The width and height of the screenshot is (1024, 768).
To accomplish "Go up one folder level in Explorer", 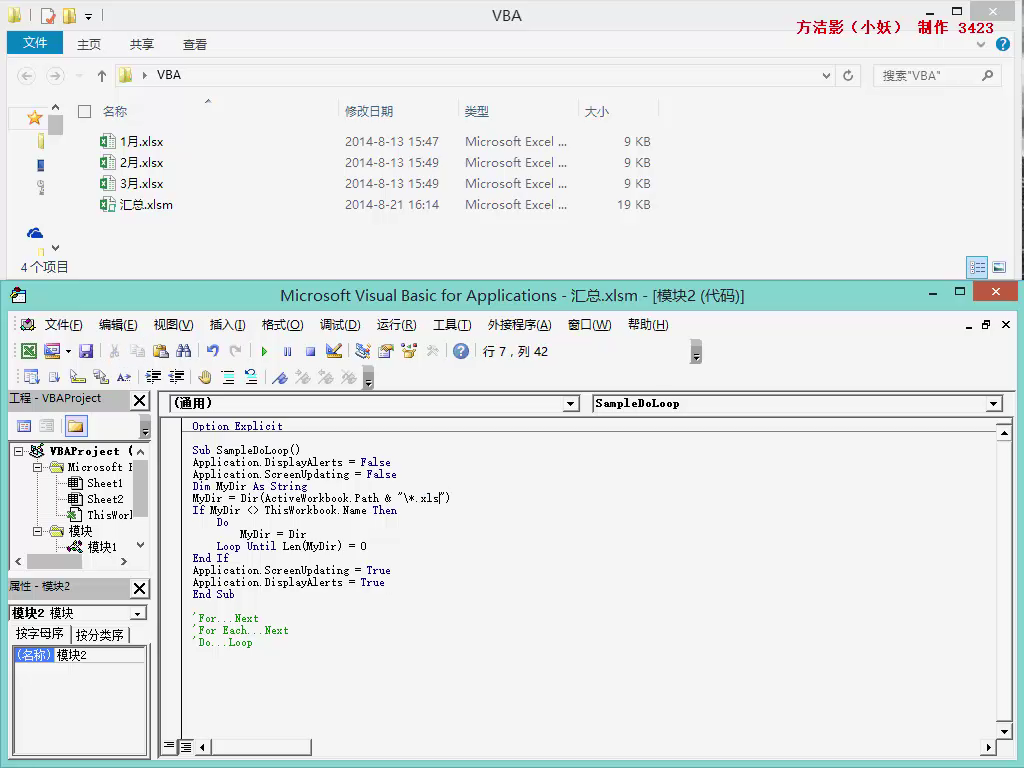I will [101, 76].
